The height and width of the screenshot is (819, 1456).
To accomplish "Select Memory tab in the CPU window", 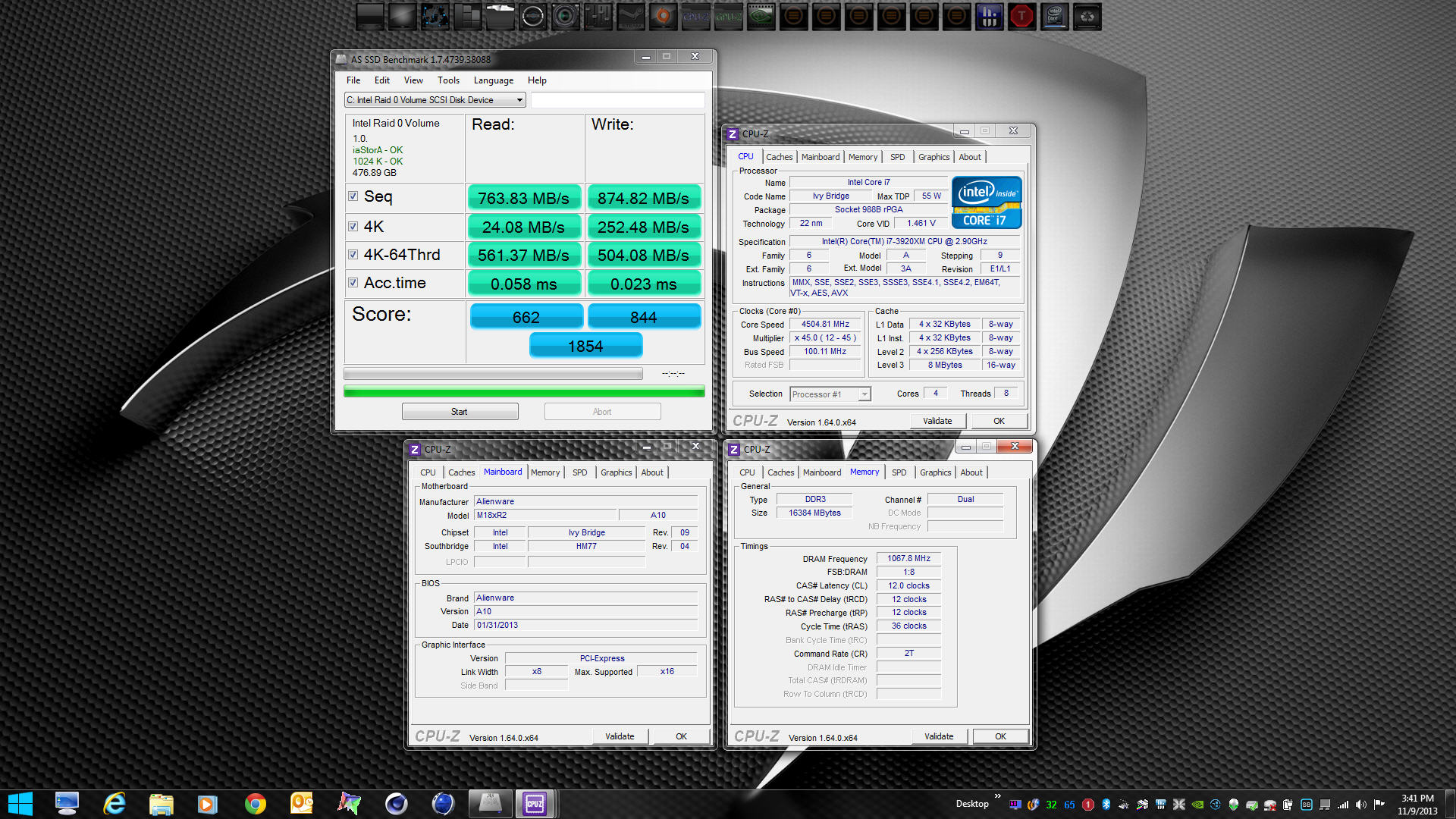I will coord(862,157).
